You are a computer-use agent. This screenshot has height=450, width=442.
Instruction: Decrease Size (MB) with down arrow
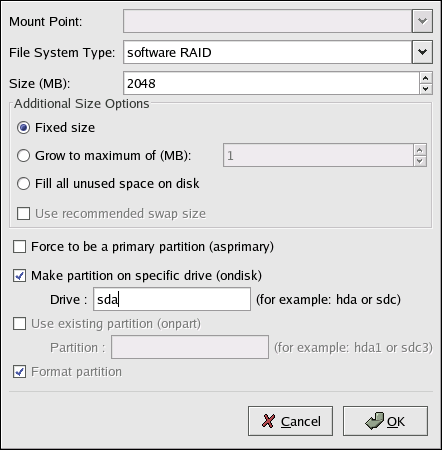point(426,89)
